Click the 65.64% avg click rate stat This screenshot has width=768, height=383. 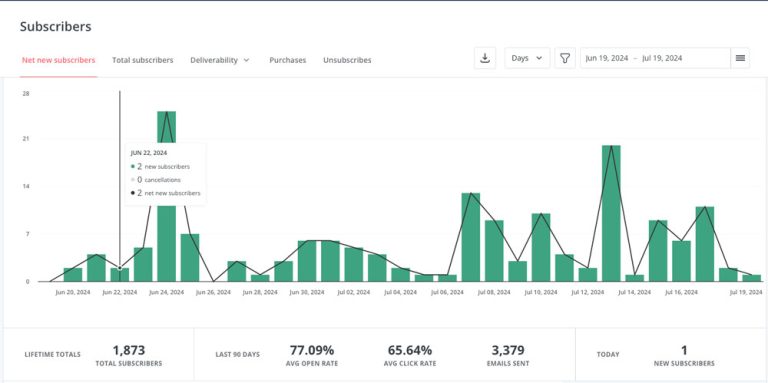pos(410,350)
